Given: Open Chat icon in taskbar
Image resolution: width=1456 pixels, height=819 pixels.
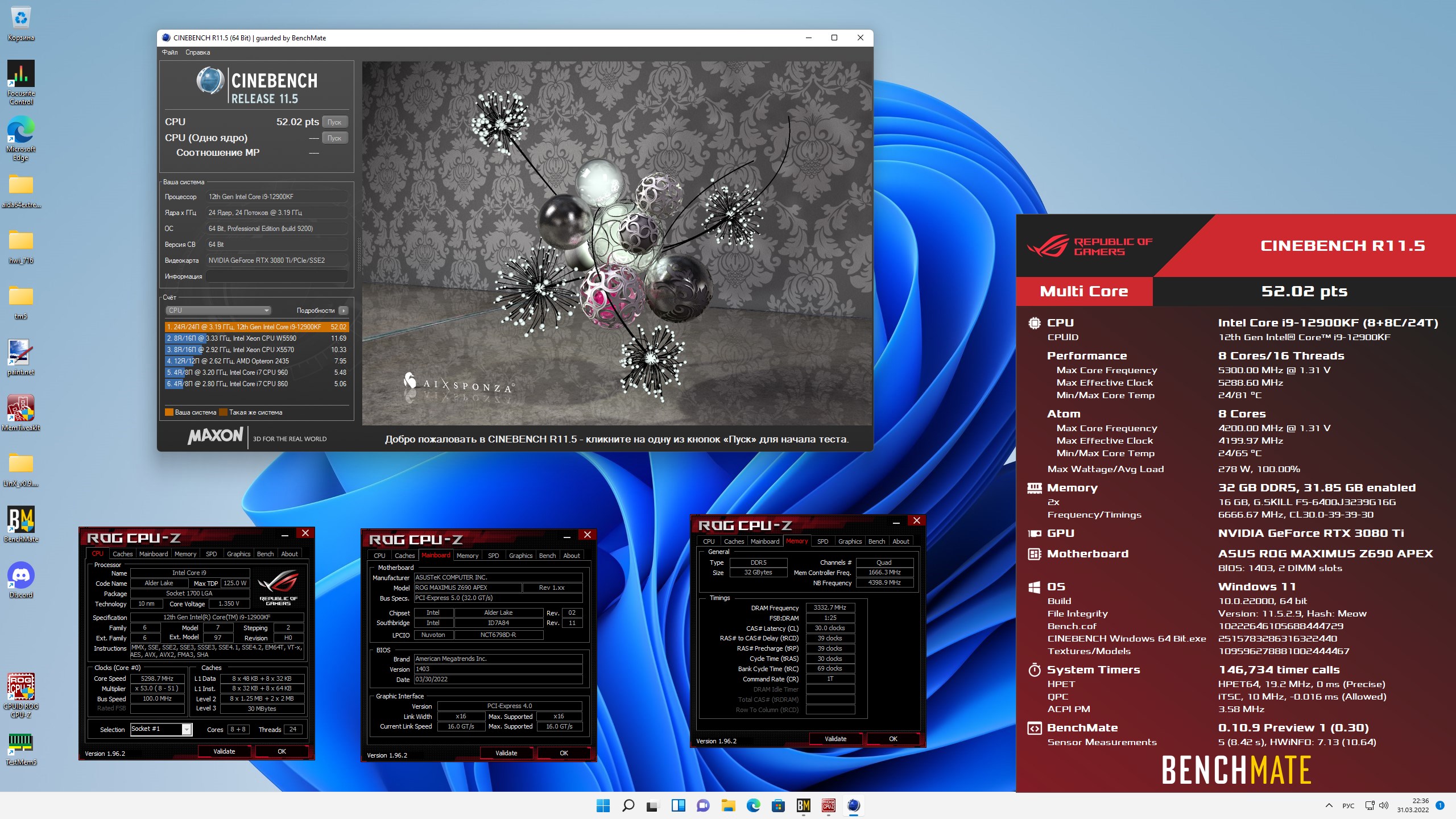Looking at the screenshot, I should (703, 805).
